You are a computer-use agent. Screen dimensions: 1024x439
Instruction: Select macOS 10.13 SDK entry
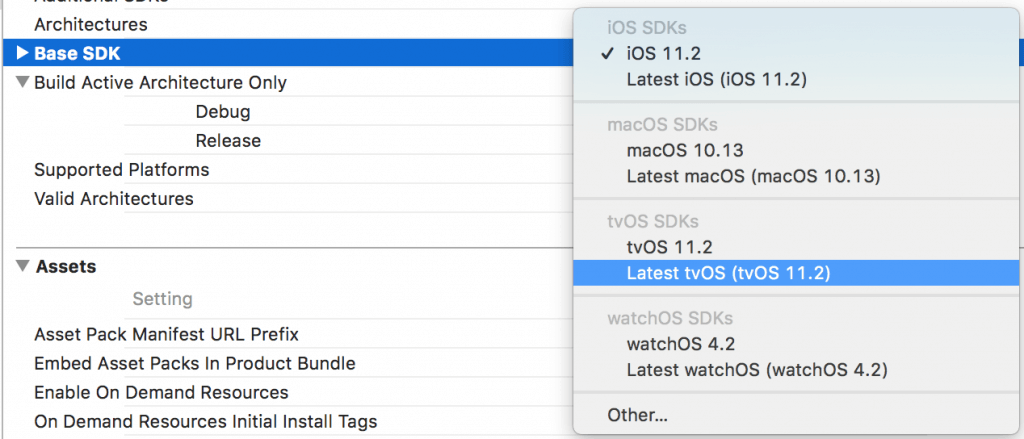[684, 151]
